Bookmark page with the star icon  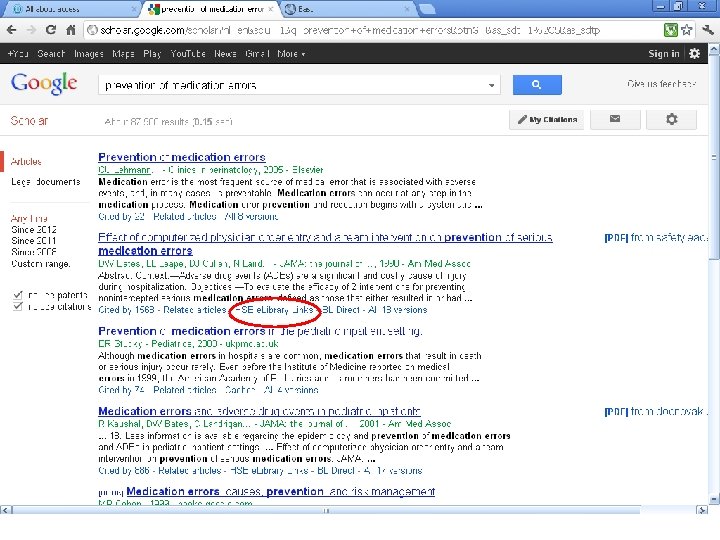coord(686,30)
